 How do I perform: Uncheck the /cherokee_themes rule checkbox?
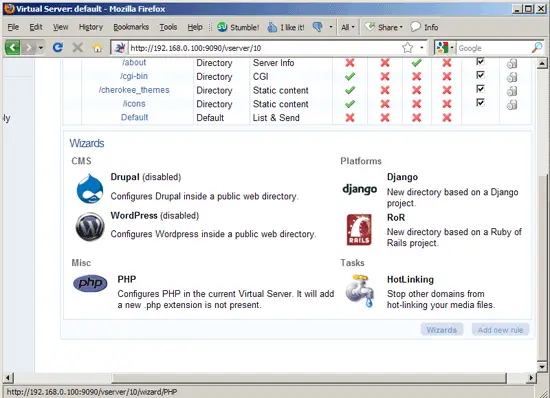[480, 89]
